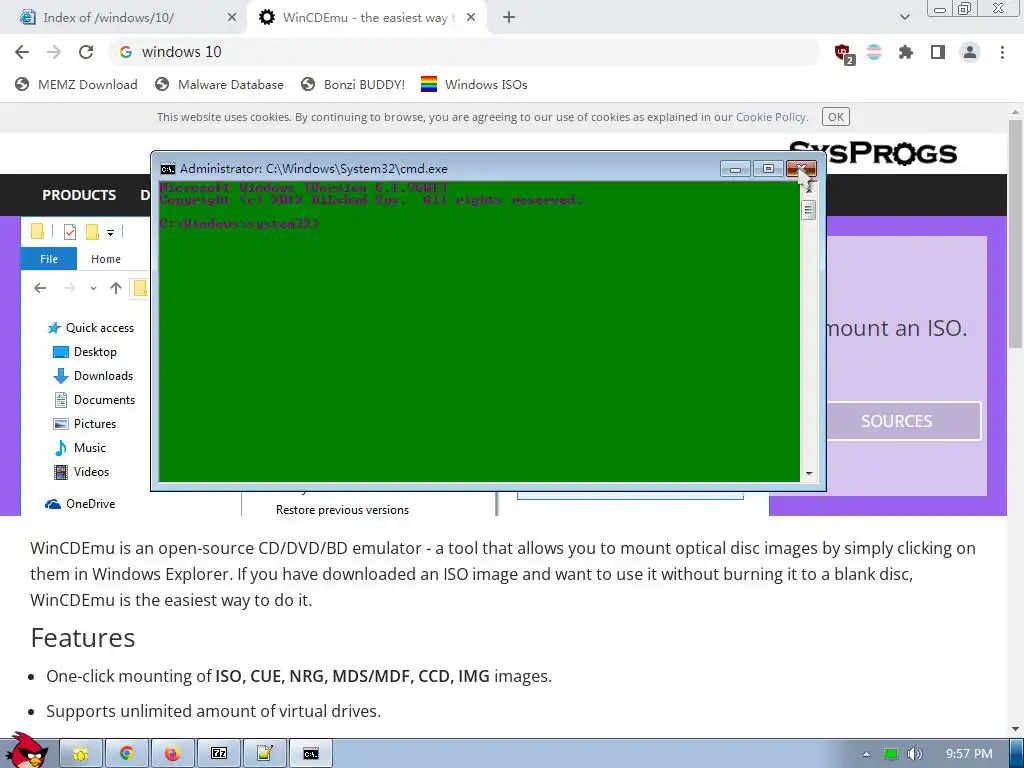Toggle the browser side panel icon

point(938,52)
